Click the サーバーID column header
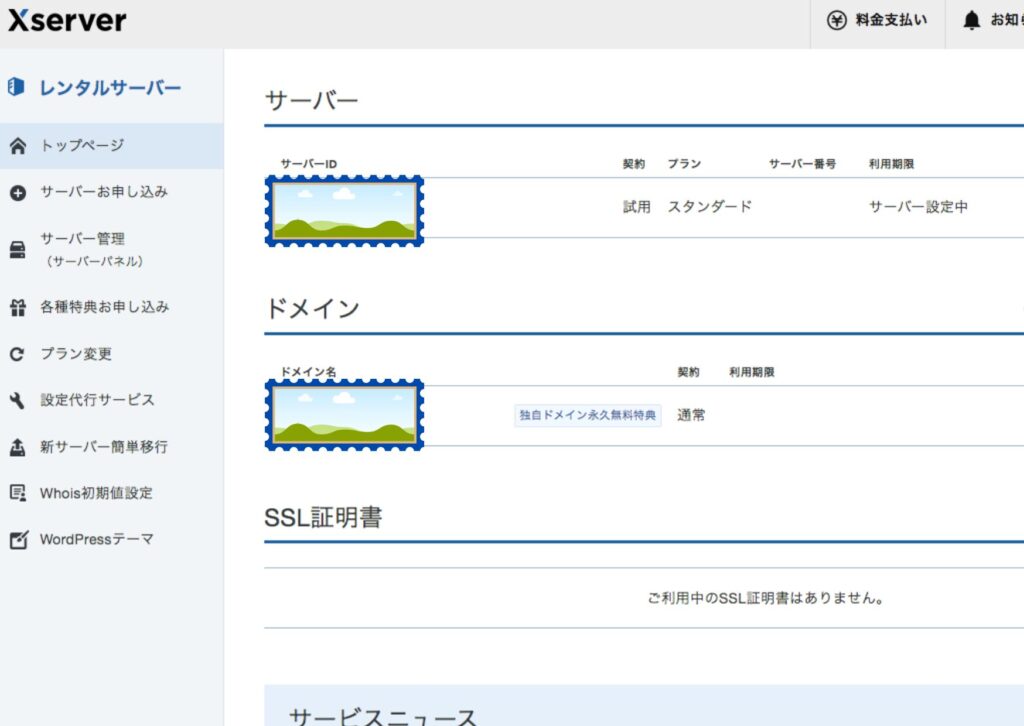 tap(308, 164)
